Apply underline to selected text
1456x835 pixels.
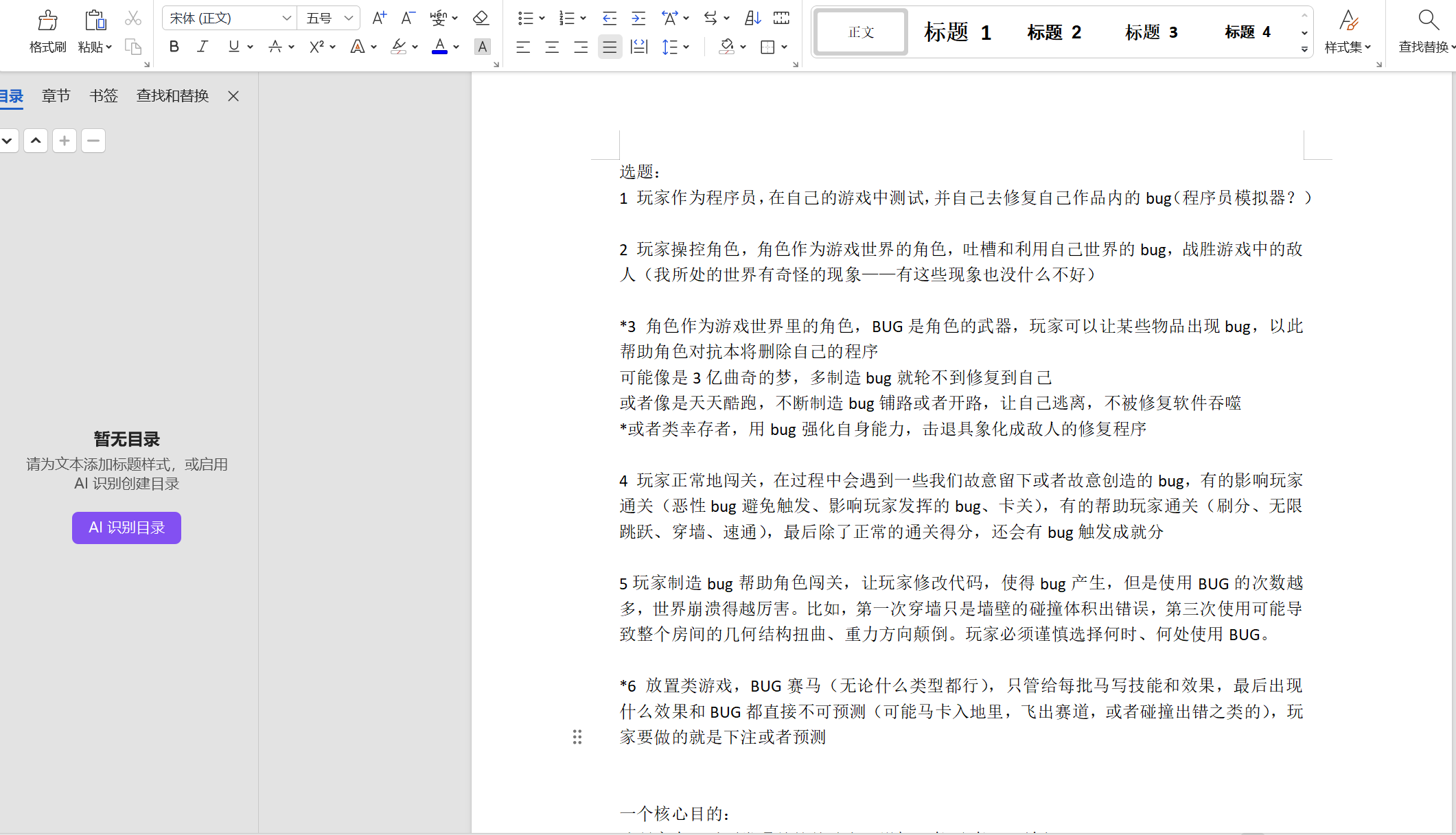click(x=233, y=46)
